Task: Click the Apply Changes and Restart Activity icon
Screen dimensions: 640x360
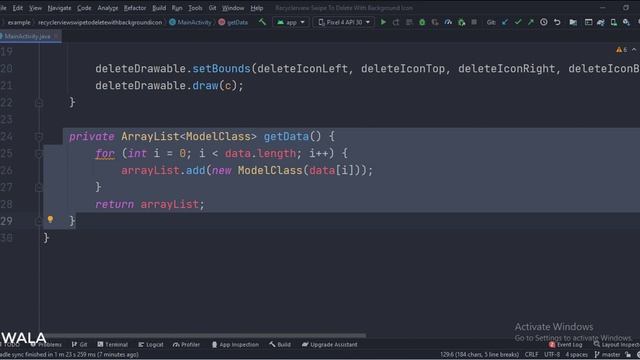Action: click(x=396, y=22)
